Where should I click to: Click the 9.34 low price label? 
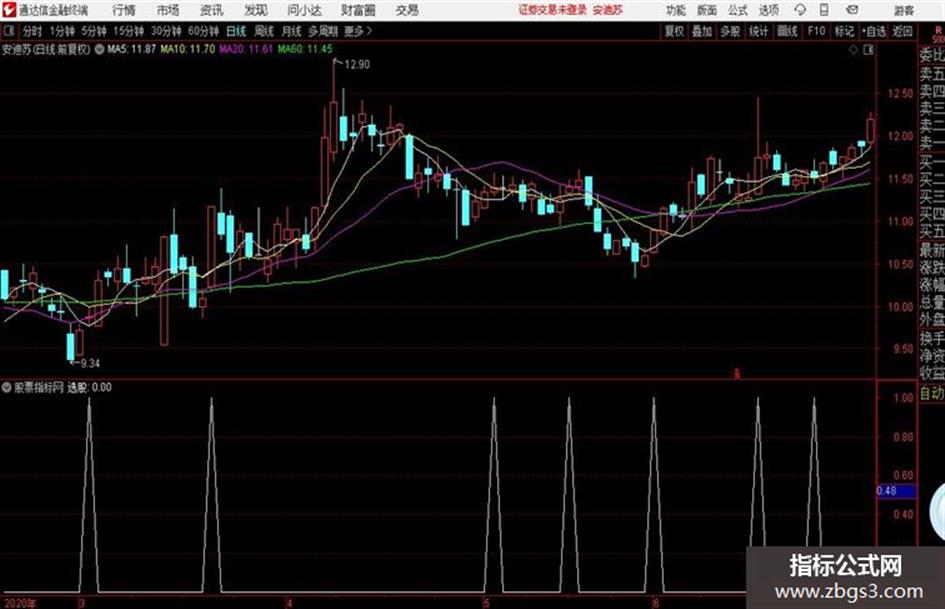click(90, 363)
